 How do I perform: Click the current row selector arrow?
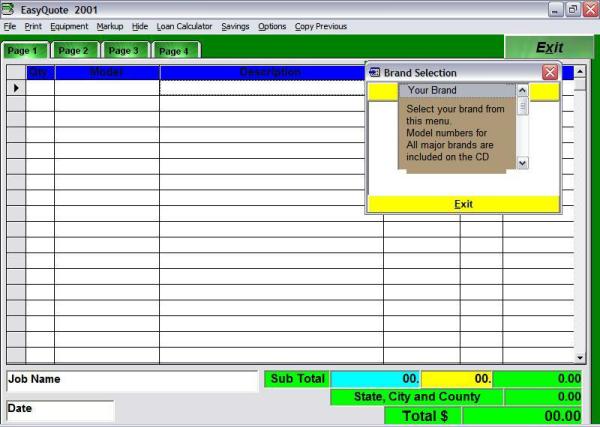[x=16, y=88]
